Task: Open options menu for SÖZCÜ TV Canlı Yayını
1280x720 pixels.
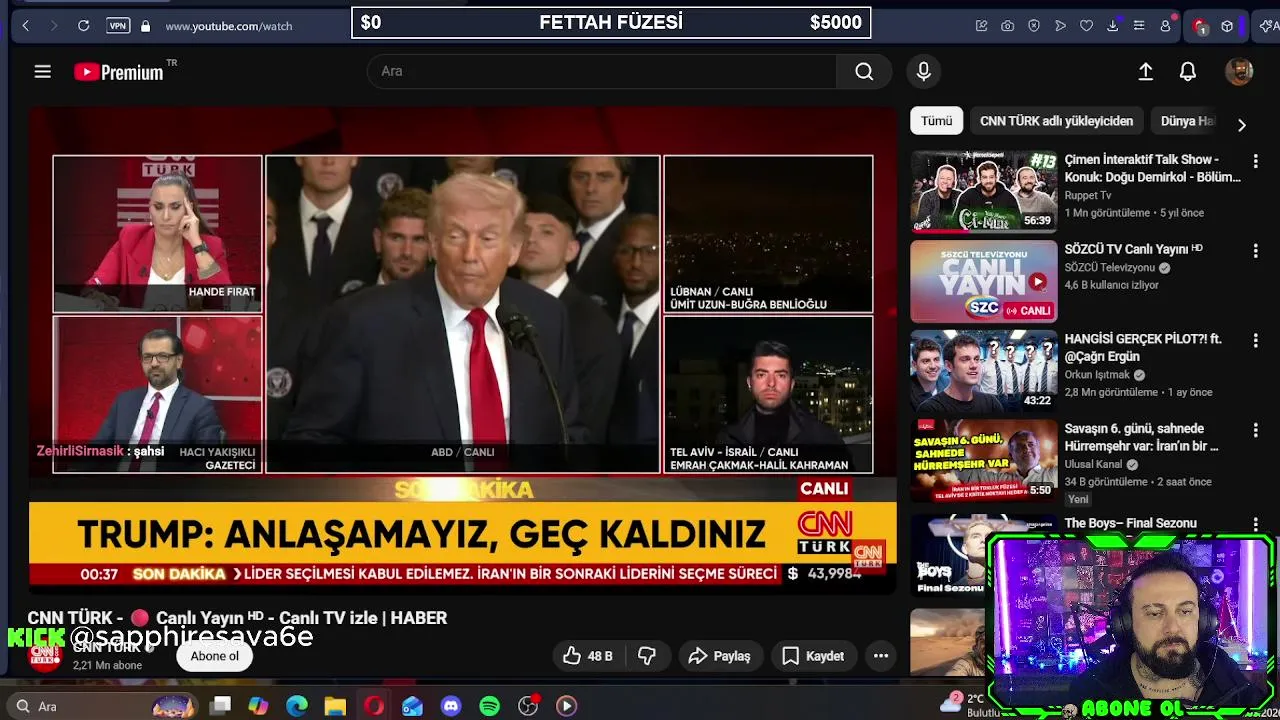Action: pos(1256,251)
